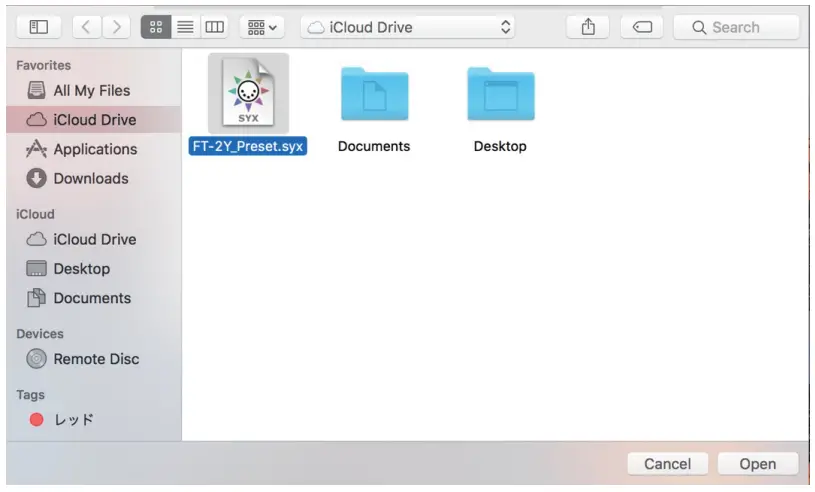Click the Share toolbar button

click(x=588, y=27)
